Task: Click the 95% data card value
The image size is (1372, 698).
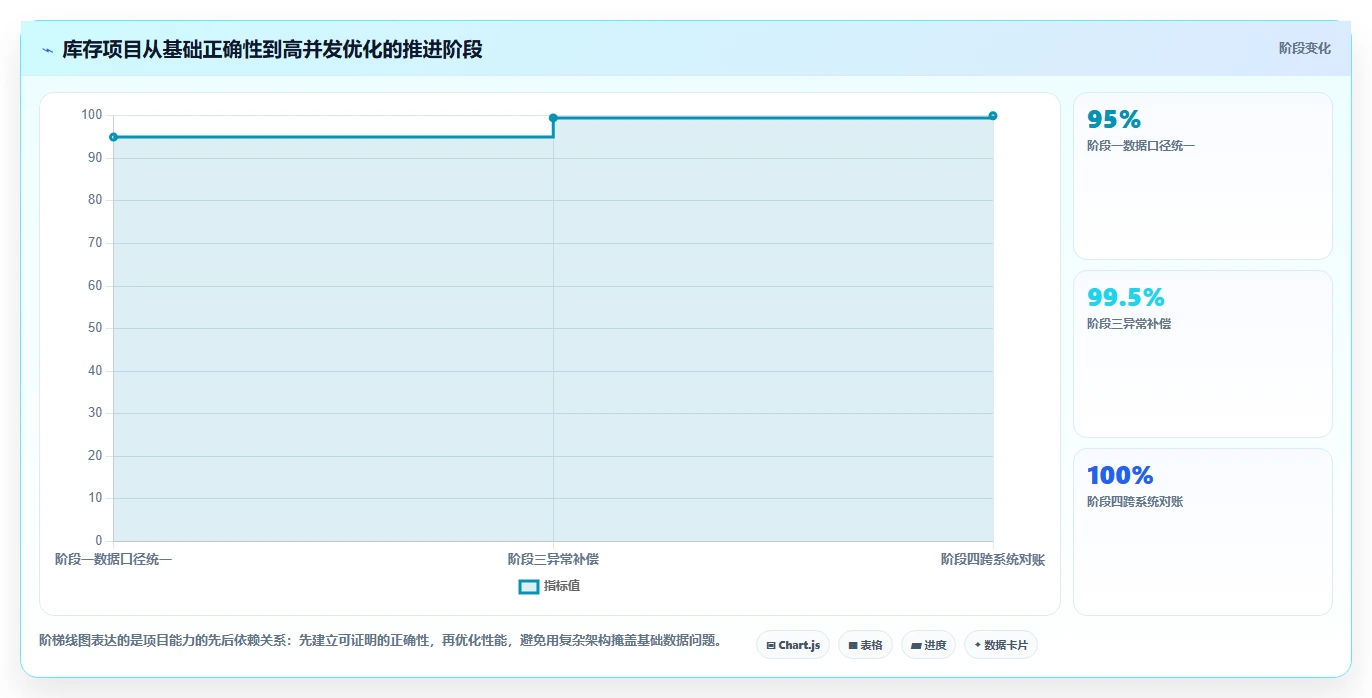Action: pyautogui.click(x=1114, y=120)
